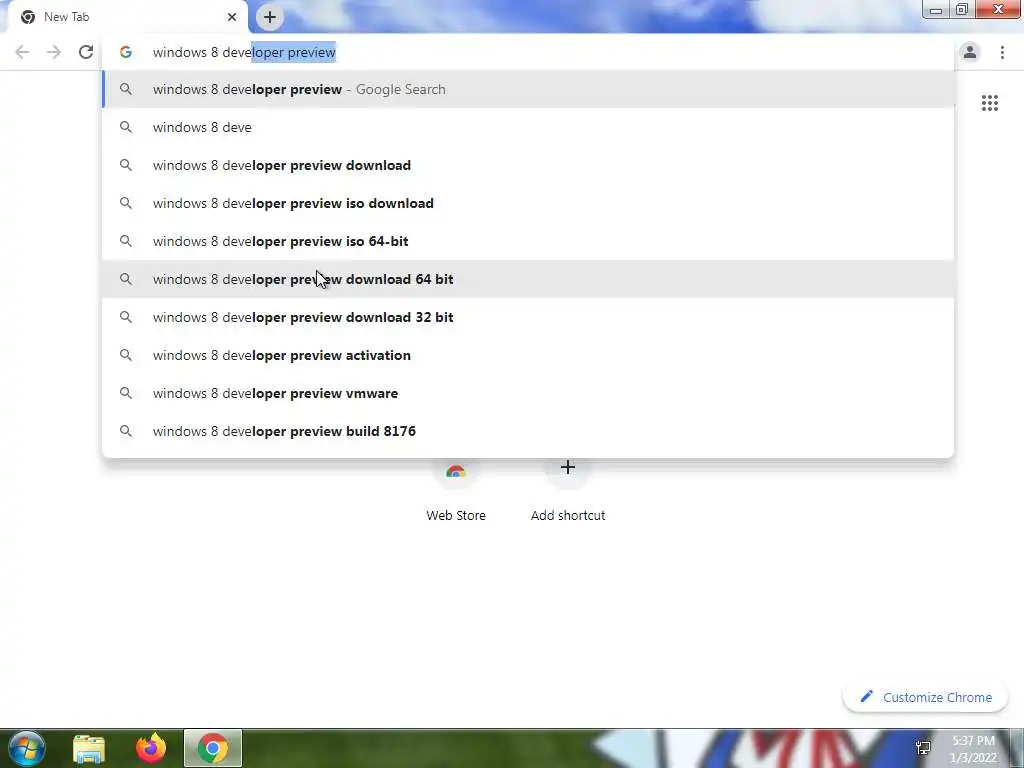Choose suggestion 'windows 8 deve'
This screenshot has width=1024, height=768.
coord(528,127)
